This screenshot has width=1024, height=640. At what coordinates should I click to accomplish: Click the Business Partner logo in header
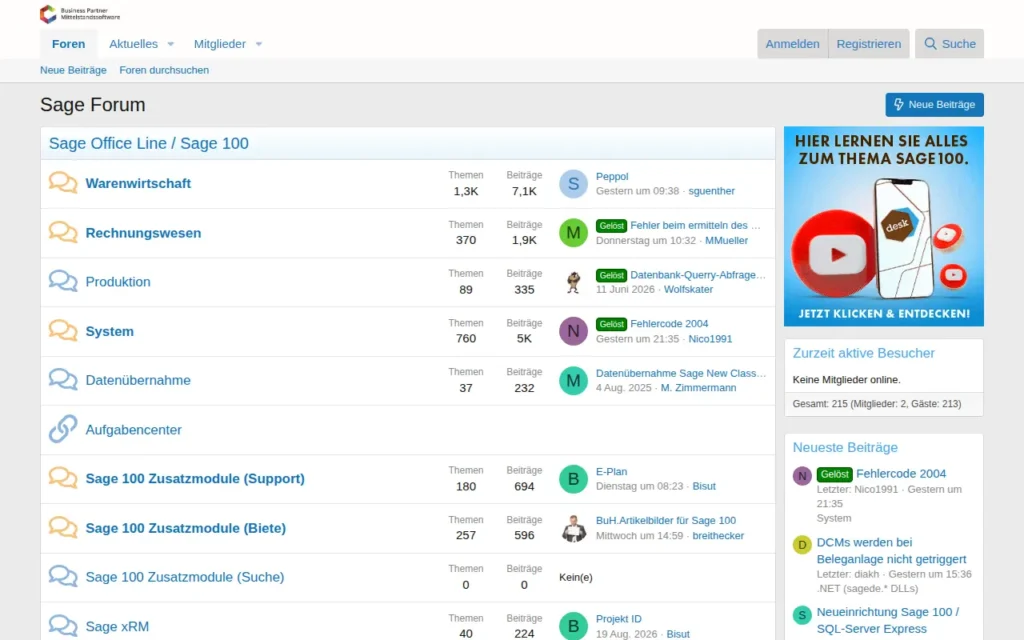point(80,14)
